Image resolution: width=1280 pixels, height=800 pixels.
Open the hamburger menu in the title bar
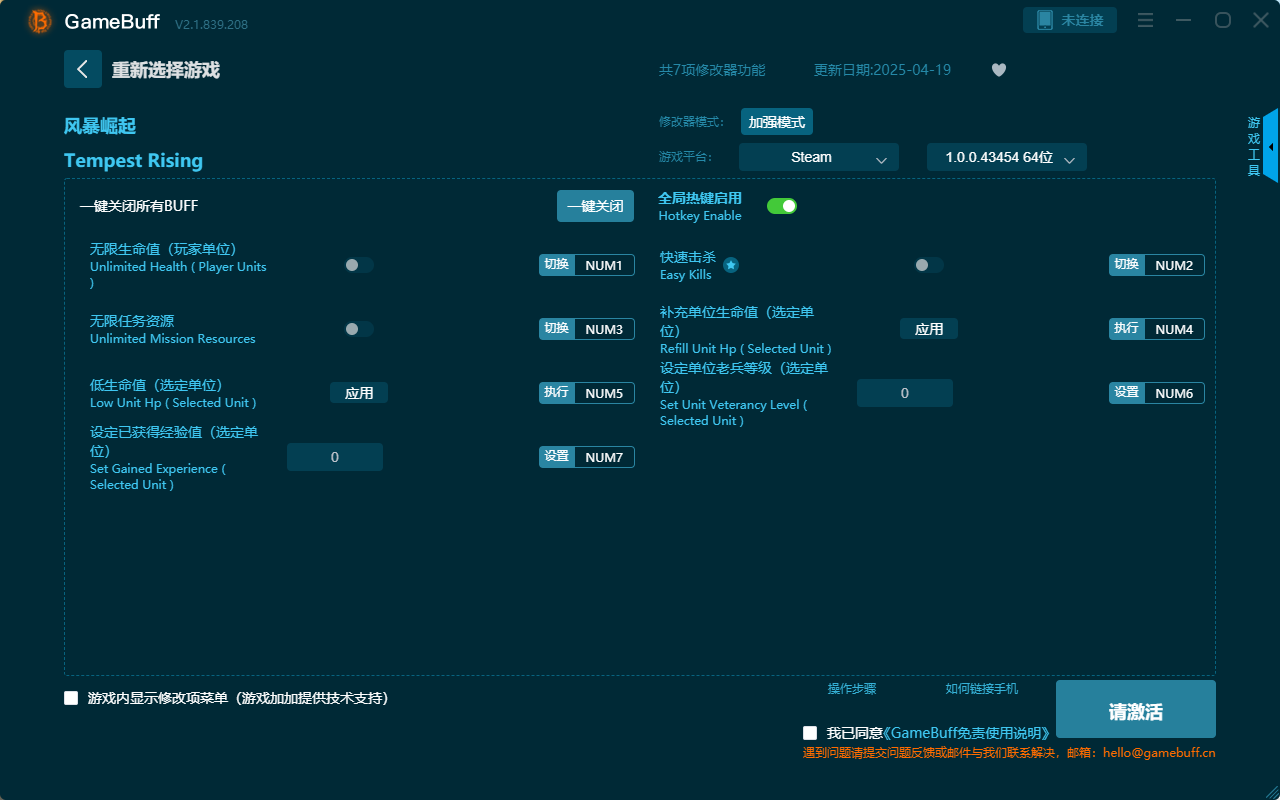pyautogui.click(x=1145, y=20)
